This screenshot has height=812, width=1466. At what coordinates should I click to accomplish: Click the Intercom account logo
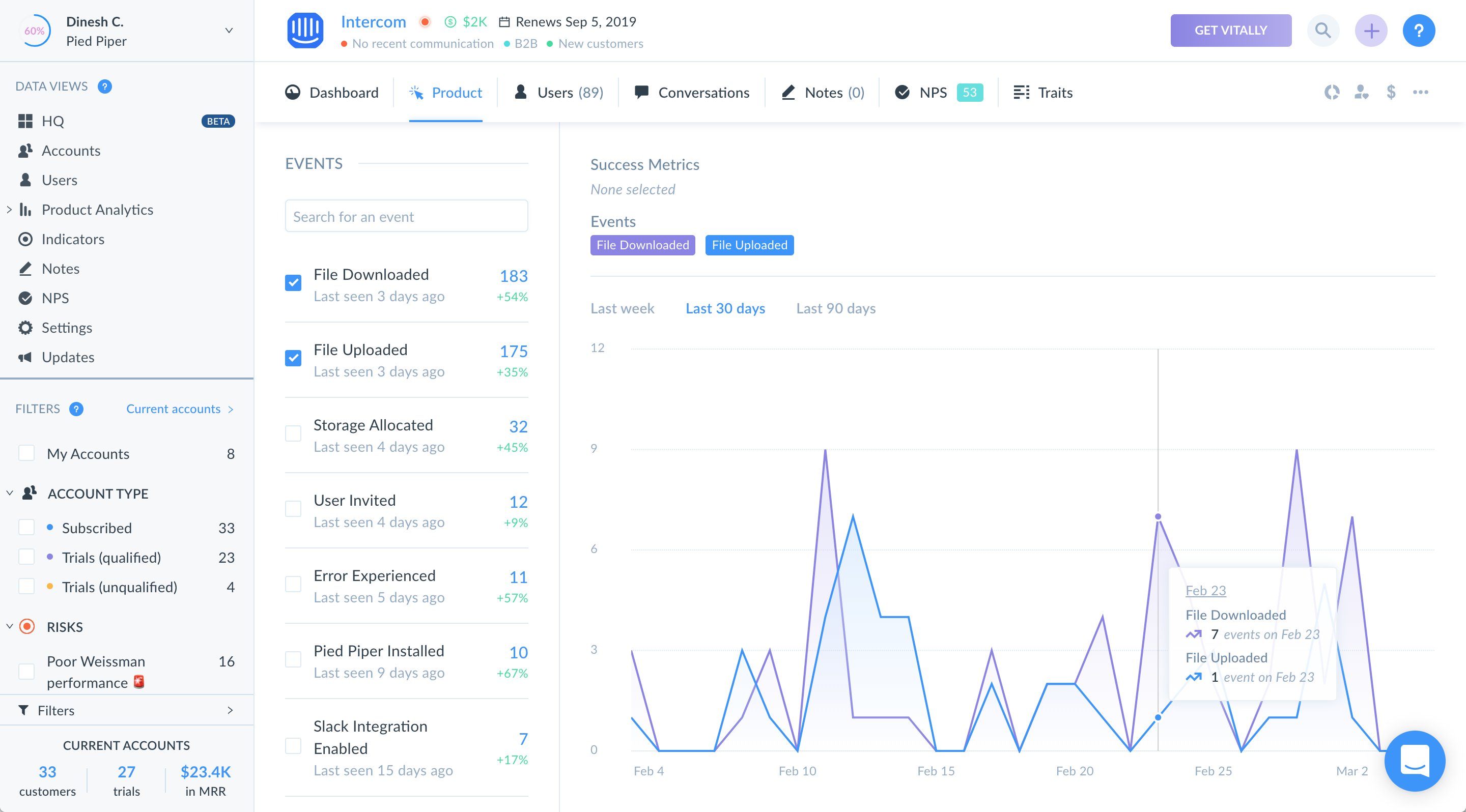tap(305, 30)
